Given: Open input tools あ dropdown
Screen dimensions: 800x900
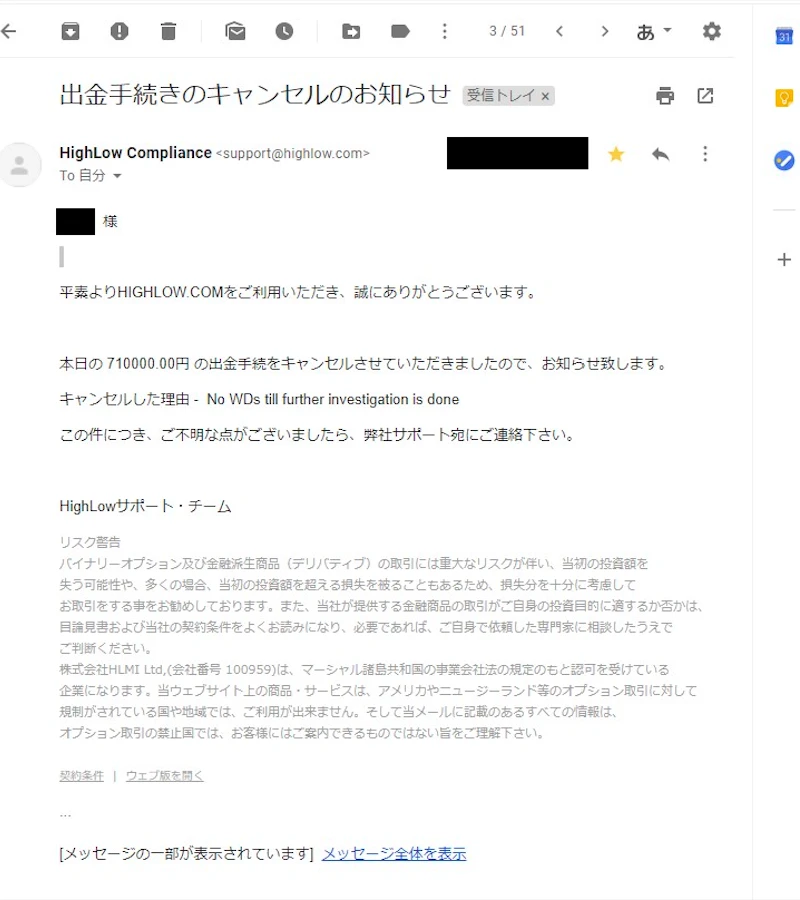Looking at the screenshot, I should click(654, 32).
